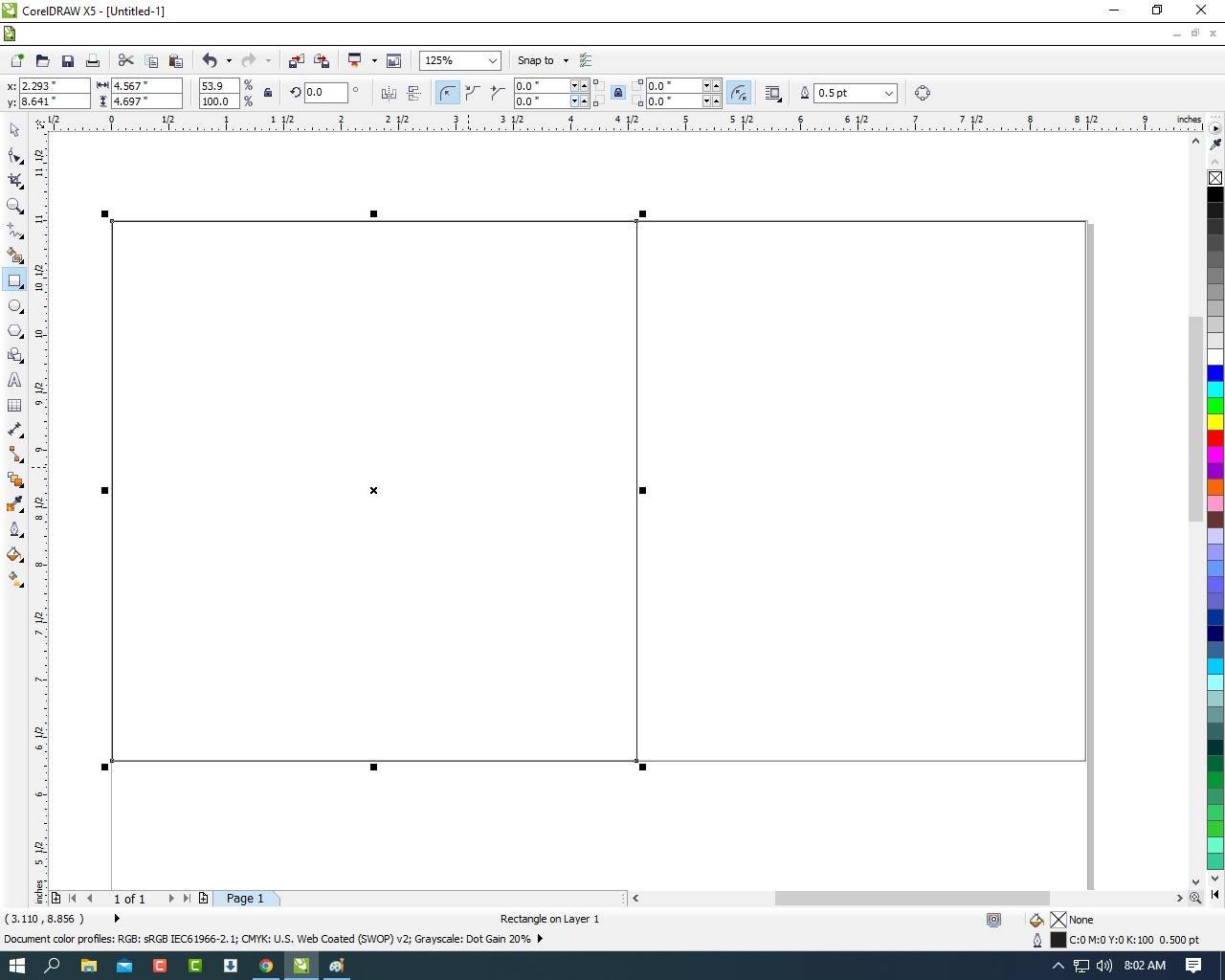Screen dimensions: 1225x980
Task: Select the Polygon tool
Action: click(x=14, y=331)
